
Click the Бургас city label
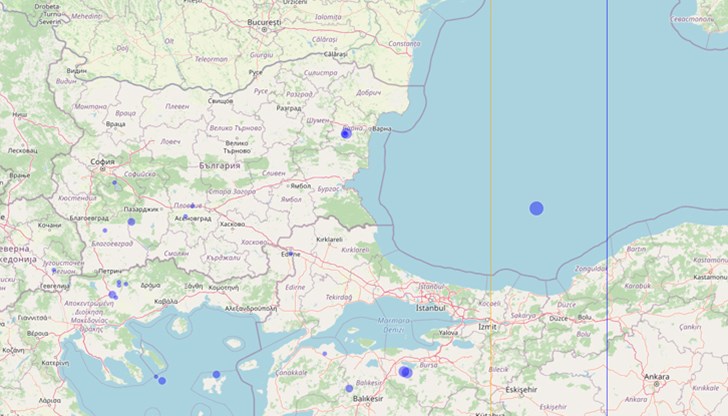[x=327, y=188]
